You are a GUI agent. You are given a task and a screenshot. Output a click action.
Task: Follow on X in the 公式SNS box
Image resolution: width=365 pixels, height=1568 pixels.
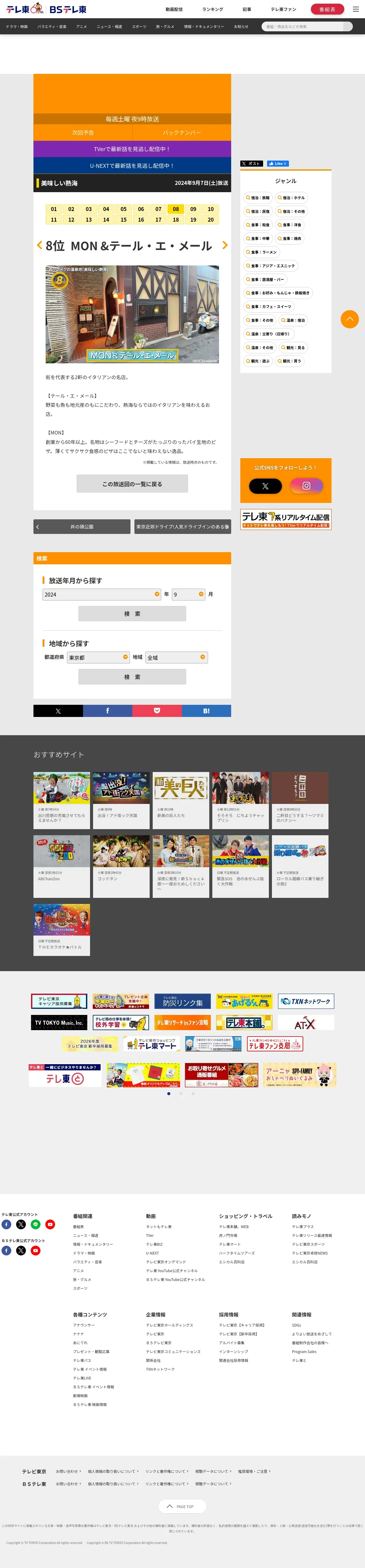pos(265,486)
